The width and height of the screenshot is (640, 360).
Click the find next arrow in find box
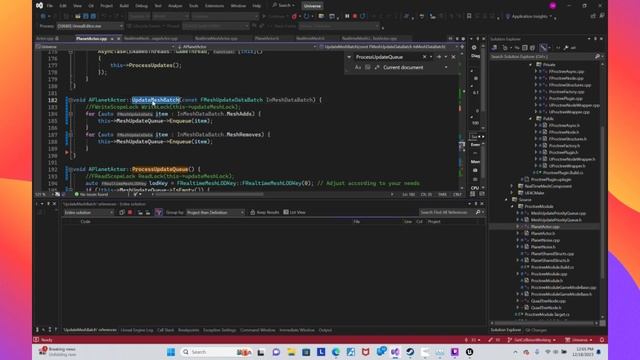[x=439, y=57]
